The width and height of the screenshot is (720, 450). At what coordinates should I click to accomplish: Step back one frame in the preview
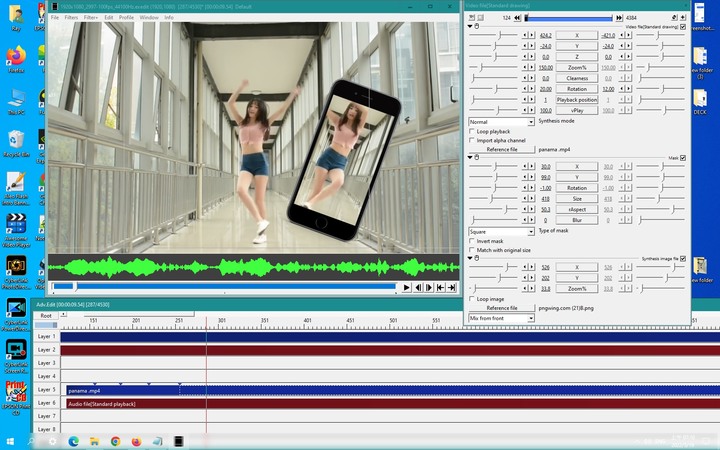418,287
